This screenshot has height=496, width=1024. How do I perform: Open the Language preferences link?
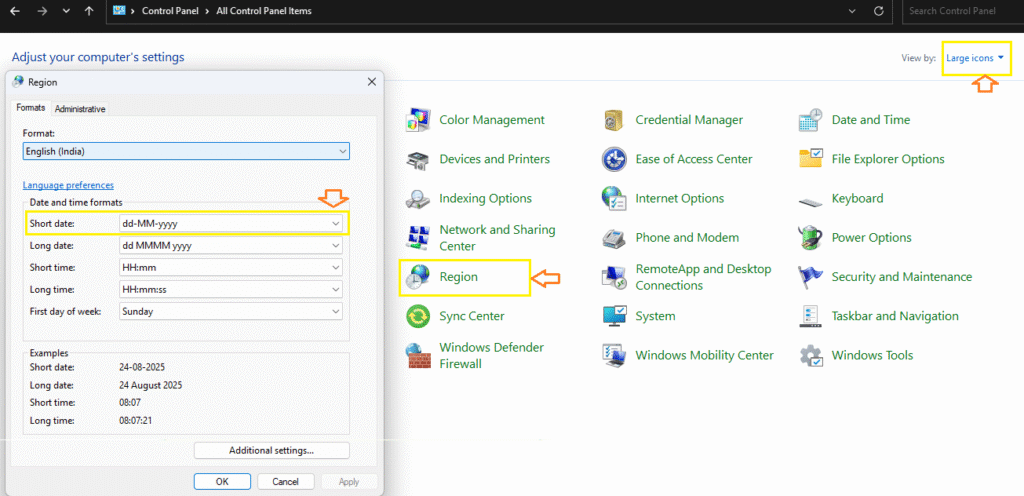(x=68, y=185)
